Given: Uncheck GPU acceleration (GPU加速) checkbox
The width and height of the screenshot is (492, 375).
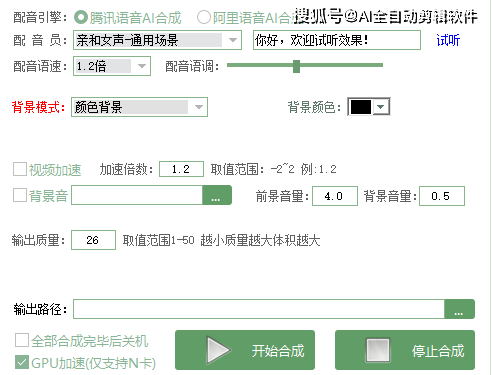Looking at the screenshot, I should tap(22, 362).
